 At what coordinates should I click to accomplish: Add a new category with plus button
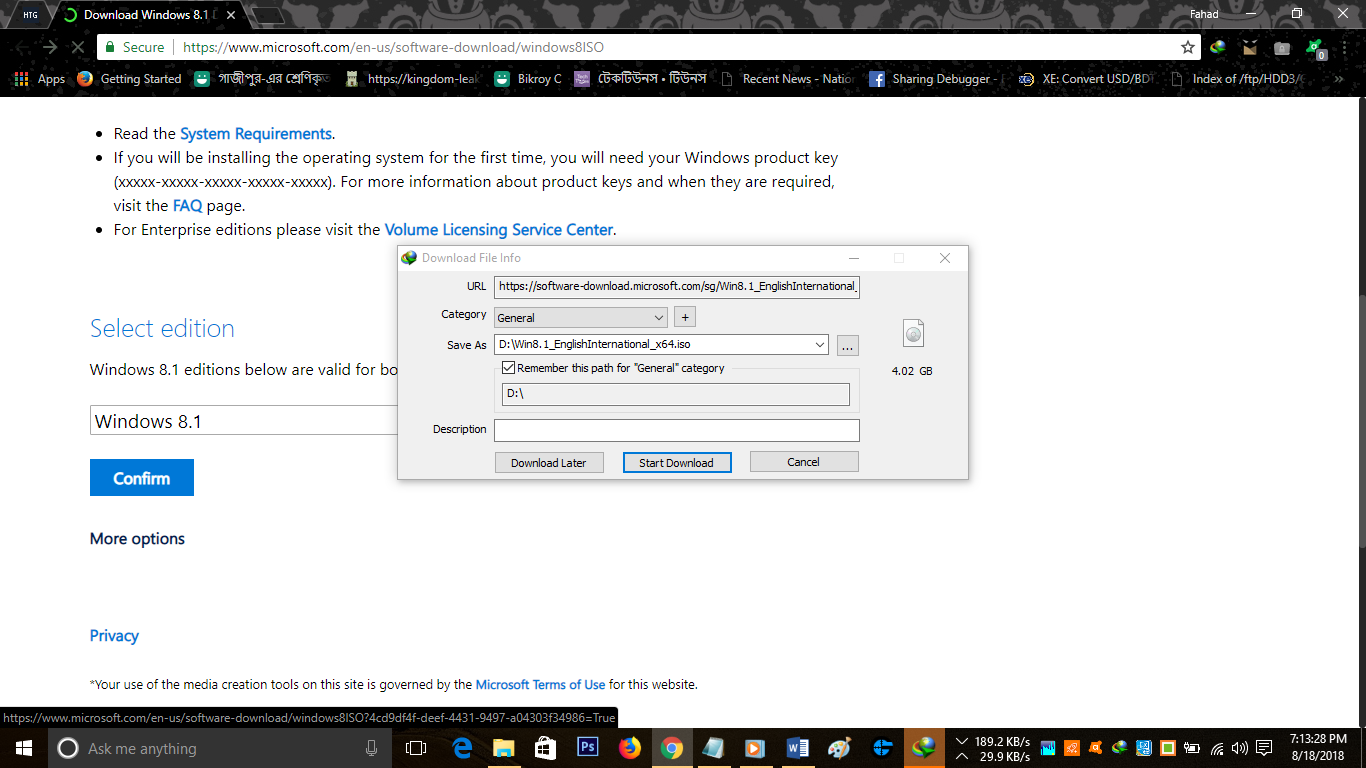(x=685, y=317)
